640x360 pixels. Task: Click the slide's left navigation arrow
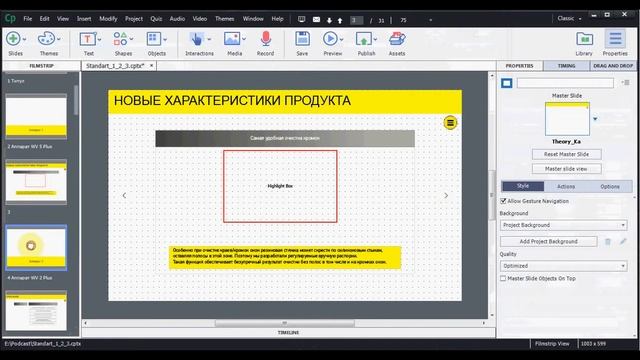pos(124,196)
